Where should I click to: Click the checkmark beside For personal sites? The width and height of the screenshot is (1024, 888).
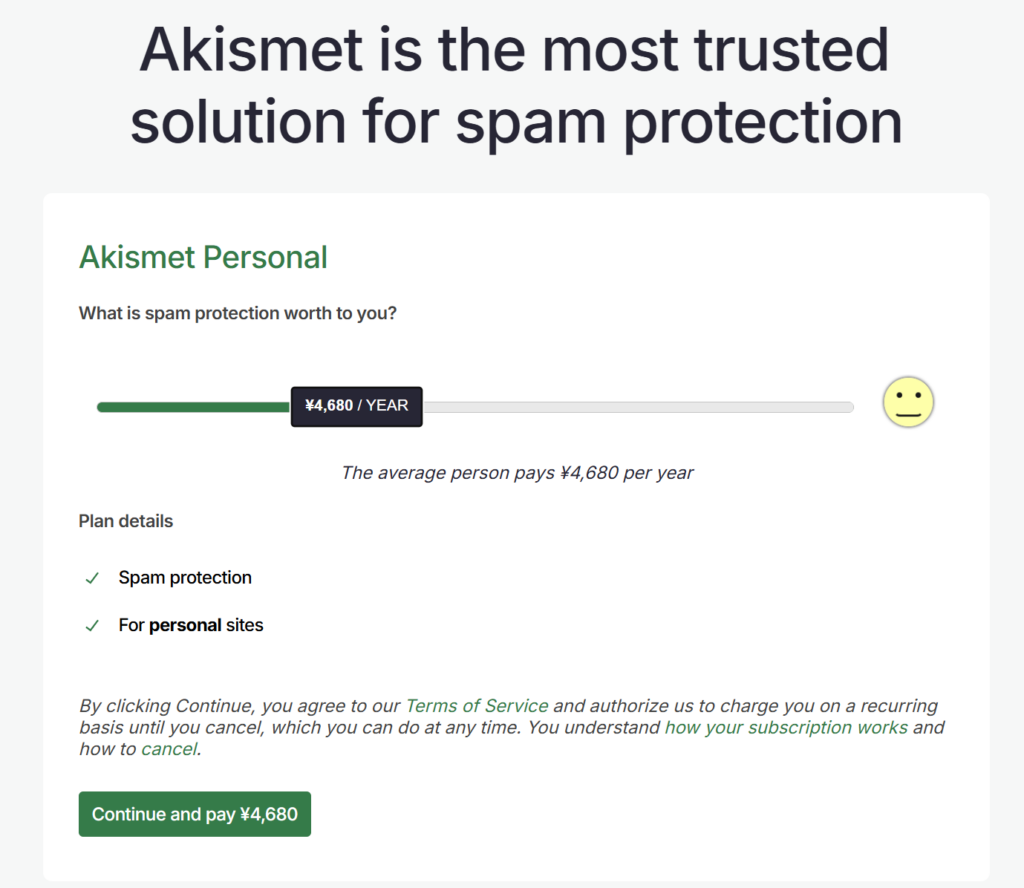92,626
